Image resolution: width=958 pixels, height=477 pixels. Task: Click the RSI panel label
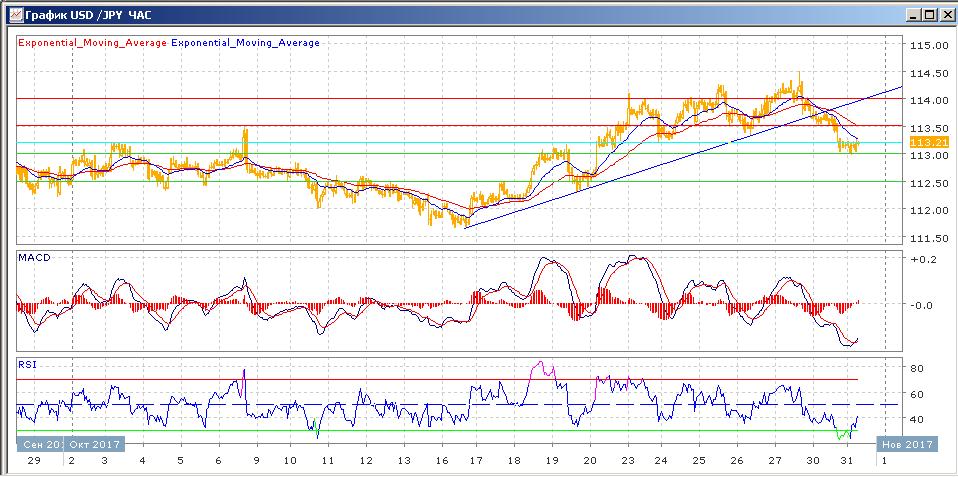click(x=27, y=365)
